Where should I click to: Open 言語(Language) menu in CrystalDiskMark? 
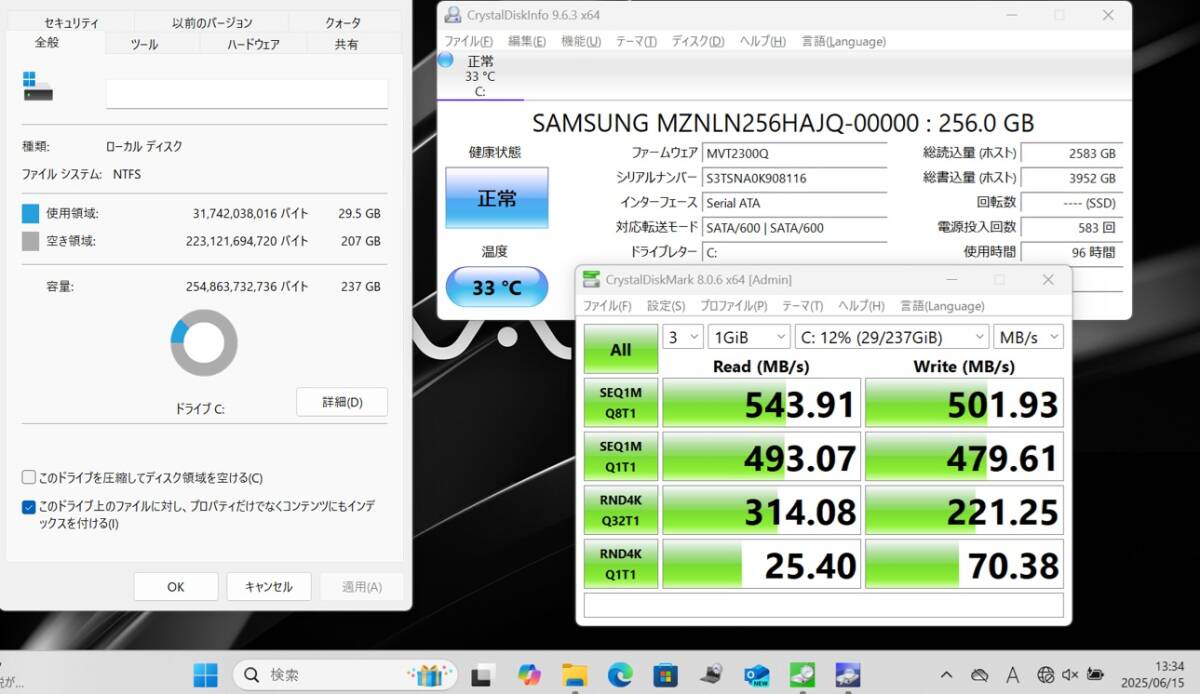[943, 306]
